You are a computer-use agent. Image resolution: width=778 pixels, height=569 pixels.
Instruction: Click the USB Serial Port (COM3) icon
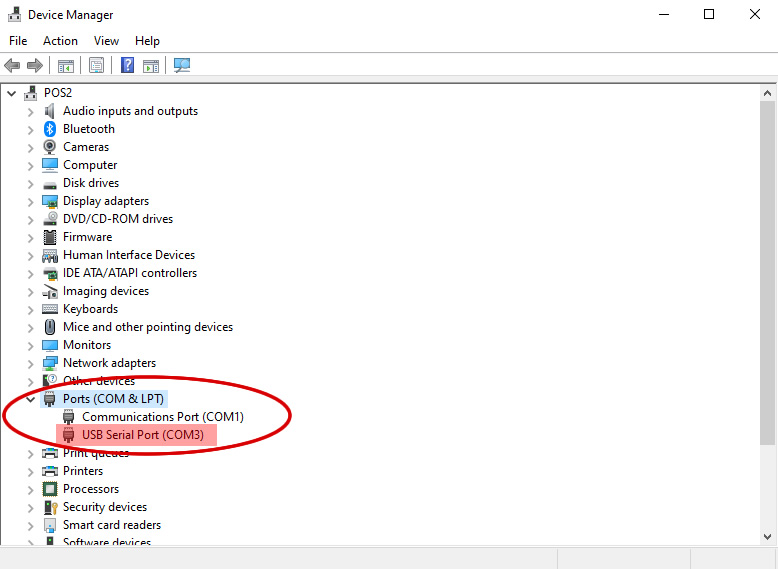coord(69,435)
